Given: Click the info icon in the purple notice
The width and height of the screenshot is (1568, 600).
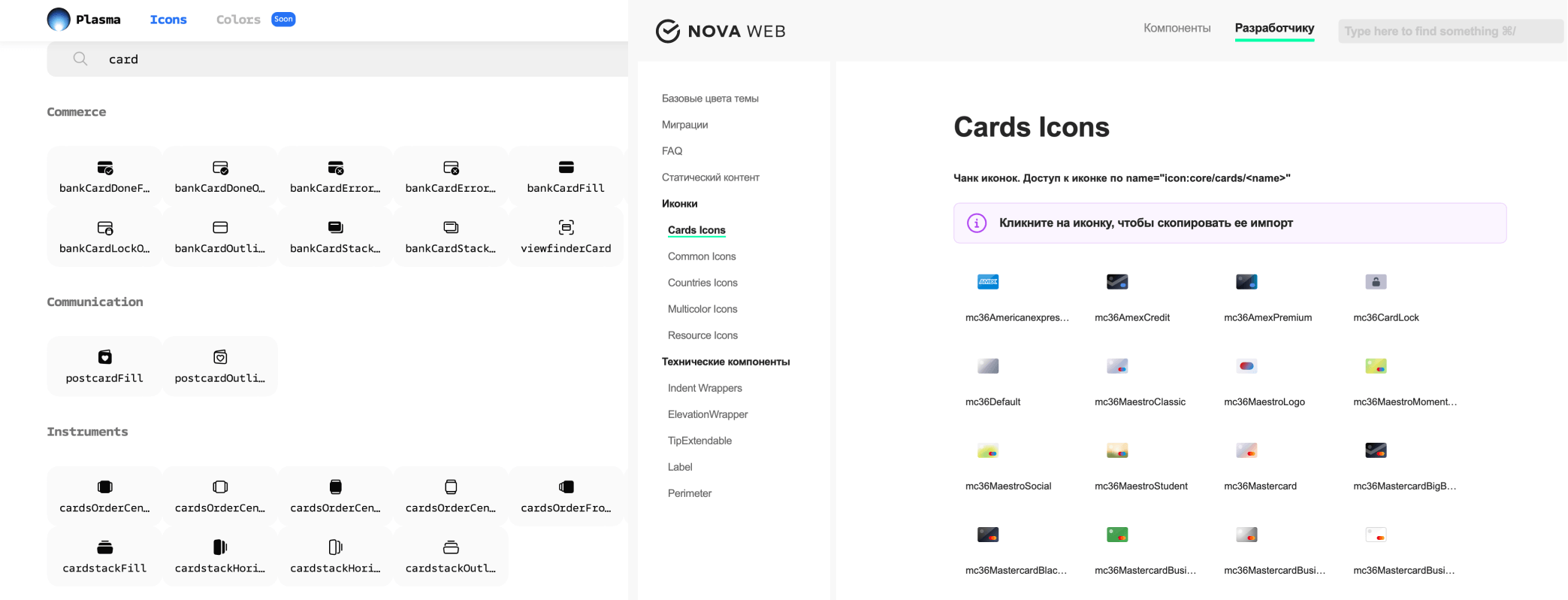Looking at the screenshot, I should tap(976, 223).
